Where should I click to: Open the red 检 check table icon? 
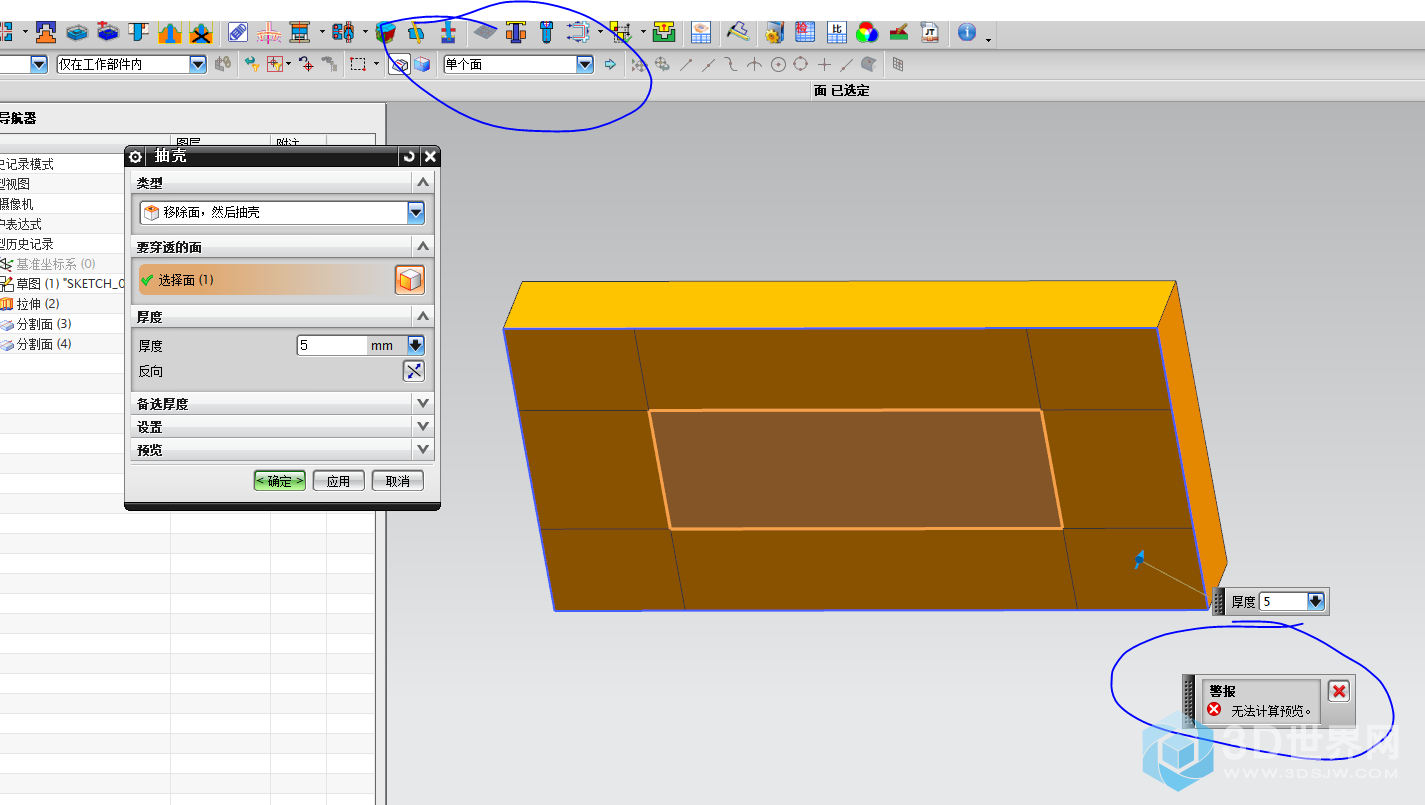coord(805,32)
